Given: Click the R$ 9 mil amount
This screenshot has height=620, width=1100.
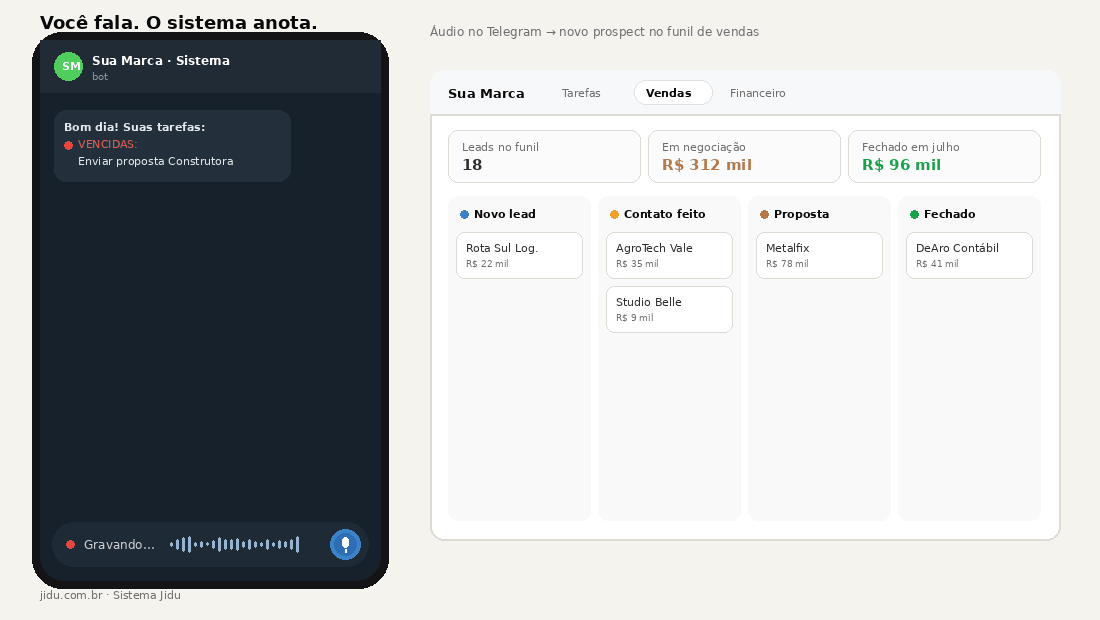Looking at the screenshot, I should tap(634, 318).
